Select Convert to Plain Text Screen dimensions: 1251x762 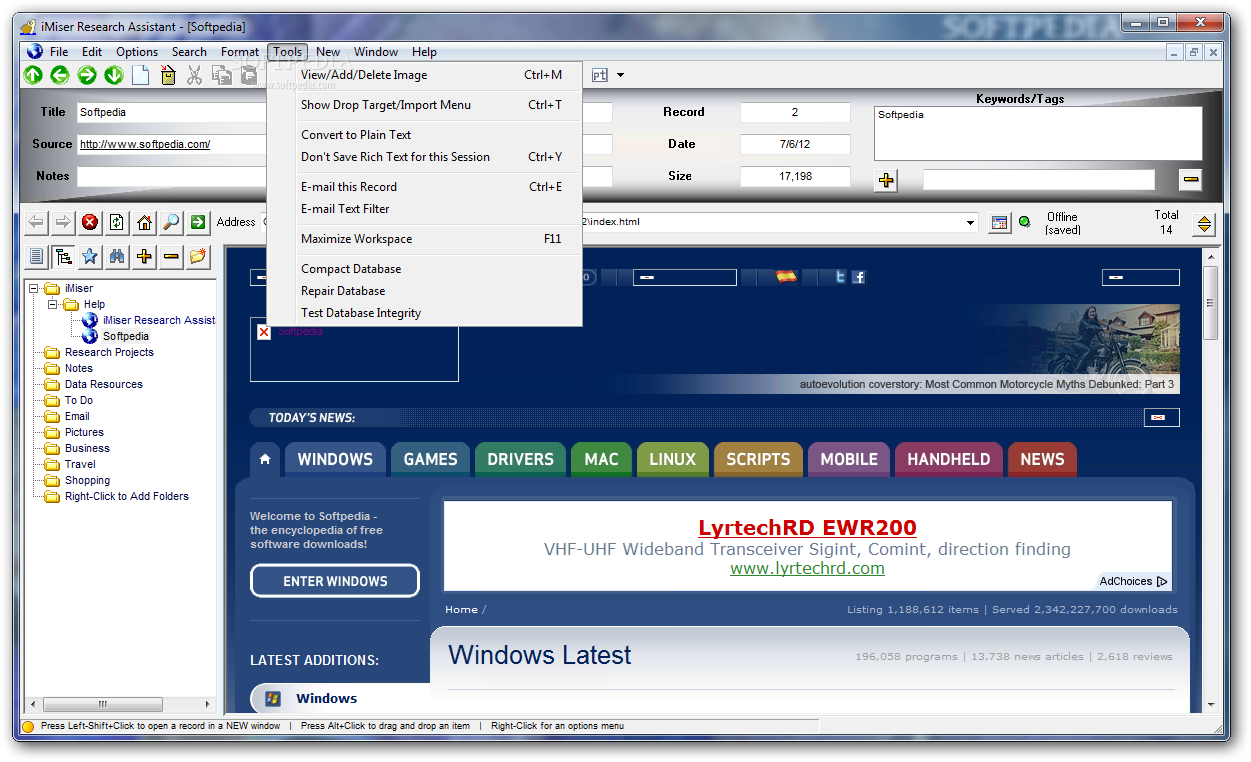tap(424, 135)
